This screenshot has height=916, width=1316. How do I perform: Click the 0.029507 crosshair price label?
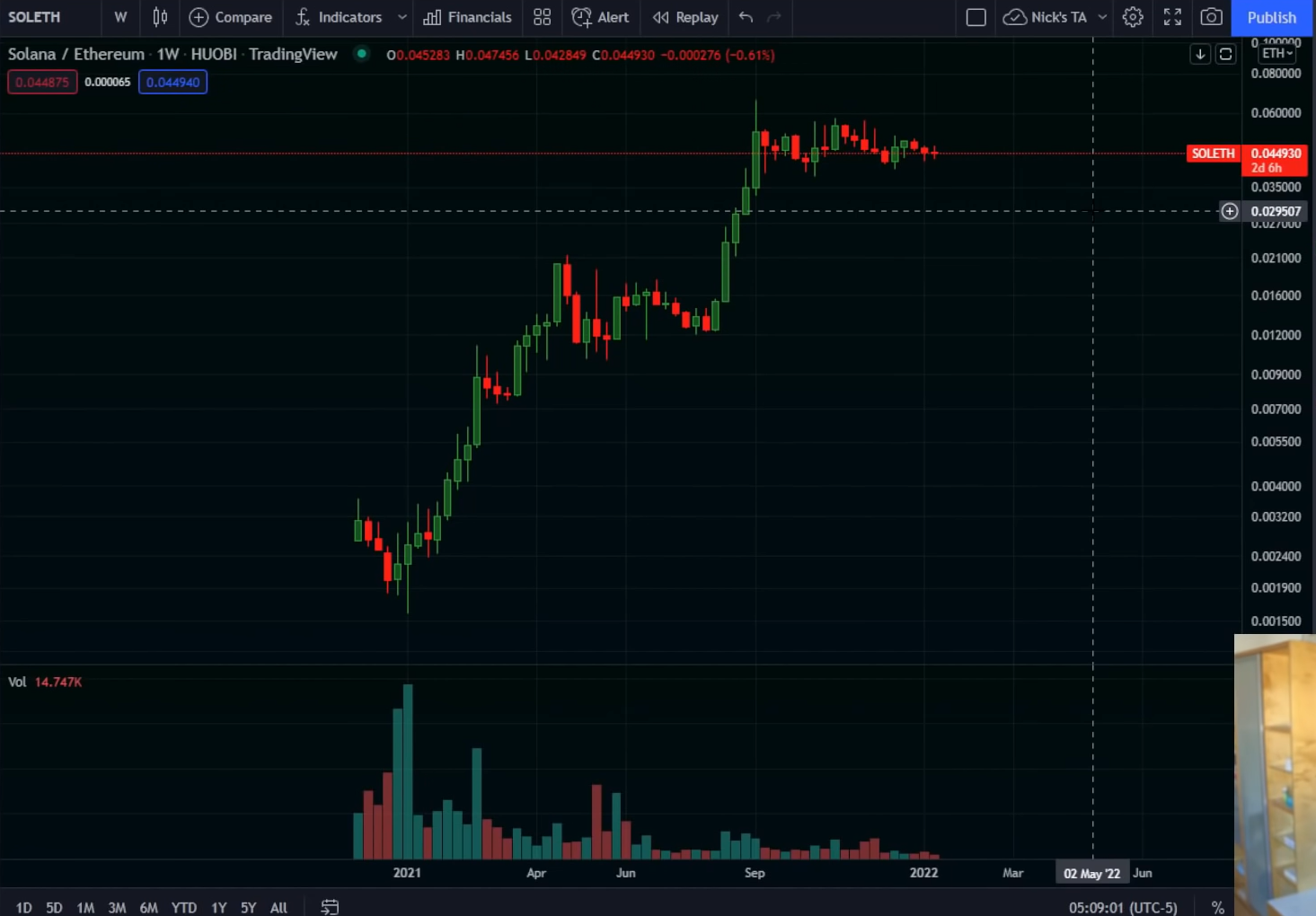pos(1276,211)
